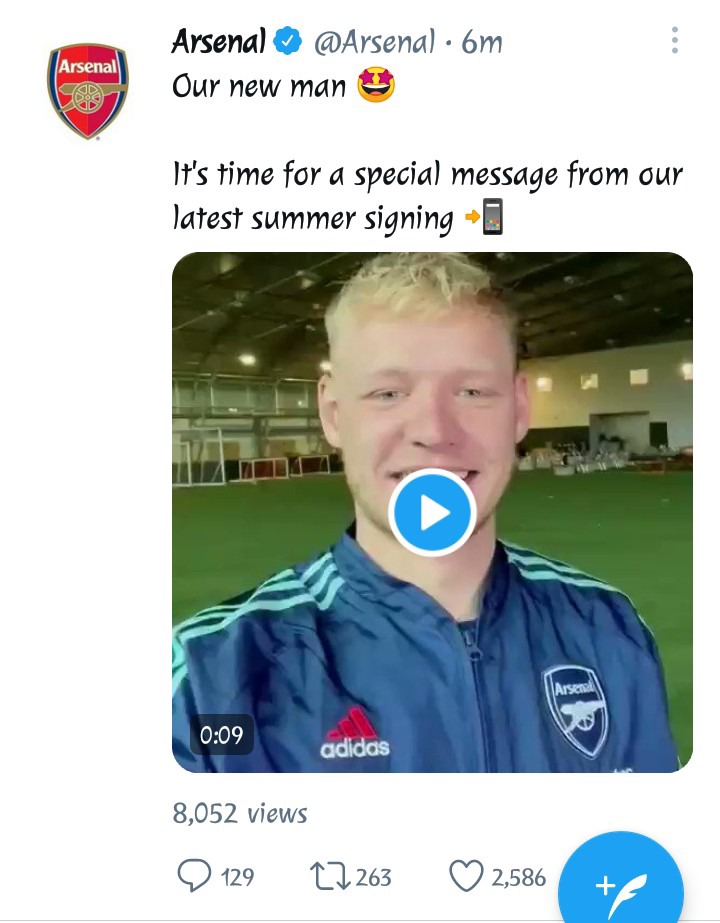Like the tweet with the heart icon
This screenshot has width=720, height=923.
[467, 876]
